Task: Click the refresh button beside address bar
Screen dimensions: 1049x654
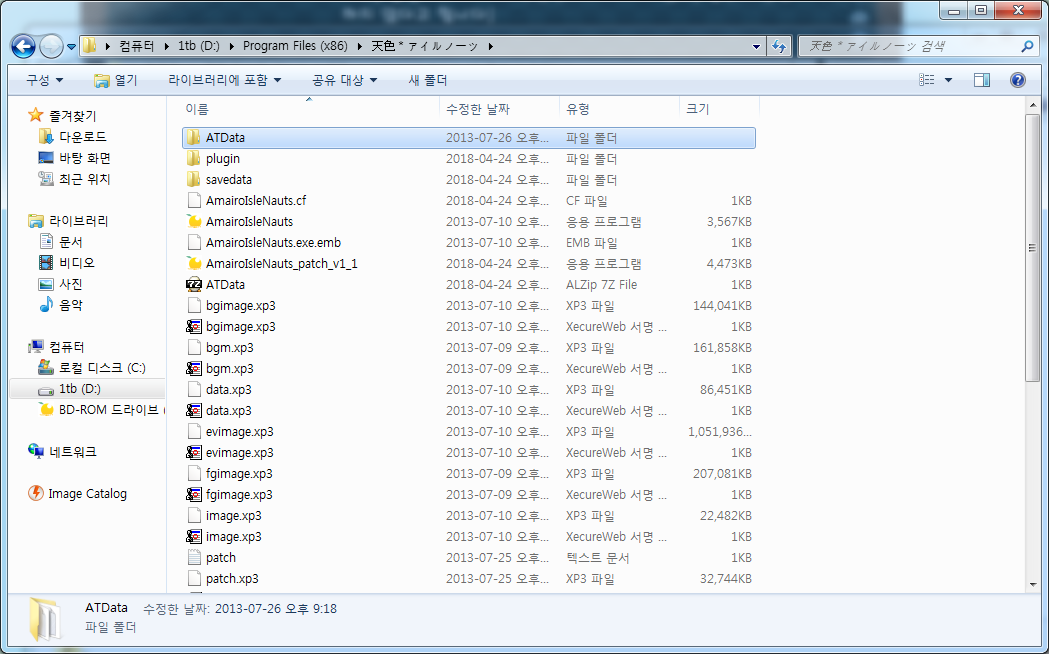Action: click(779, 46)
